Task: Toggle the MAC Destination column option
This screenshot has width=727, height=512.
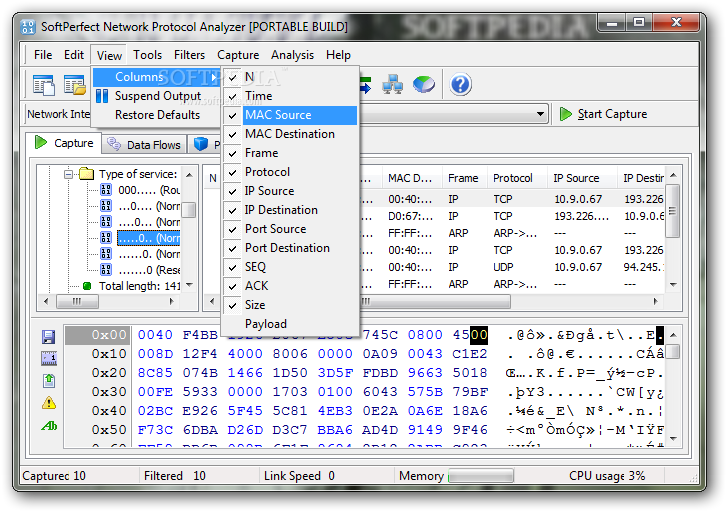Action: click(290, 134)
